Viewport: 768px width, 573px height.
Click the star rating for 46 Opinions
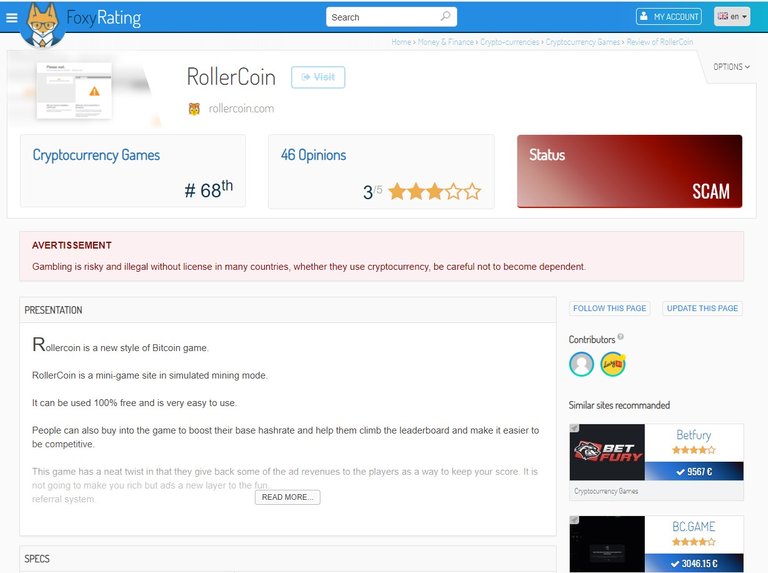click(434, 191)
